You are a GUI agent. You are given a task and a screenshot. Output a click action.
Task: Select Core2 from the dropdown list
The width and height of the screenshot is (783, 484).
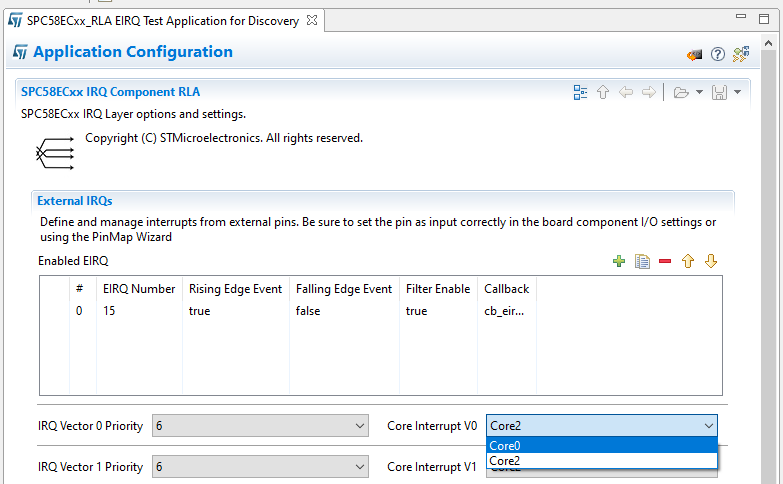coord(602,461)
